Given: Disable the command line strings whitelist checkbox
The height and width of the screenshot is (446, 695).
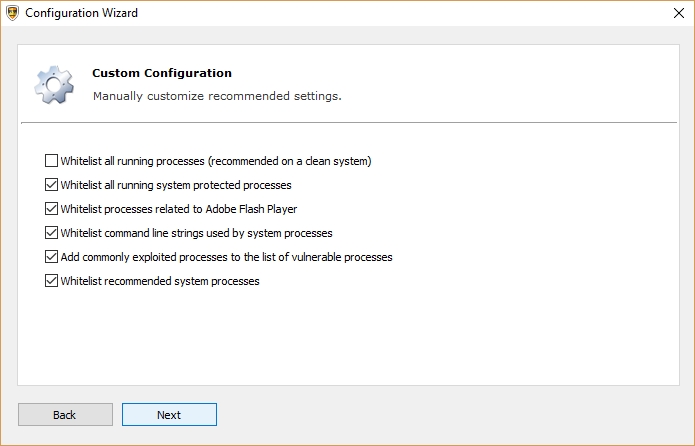Looking at the screenshot, I should tap(52, 233).
